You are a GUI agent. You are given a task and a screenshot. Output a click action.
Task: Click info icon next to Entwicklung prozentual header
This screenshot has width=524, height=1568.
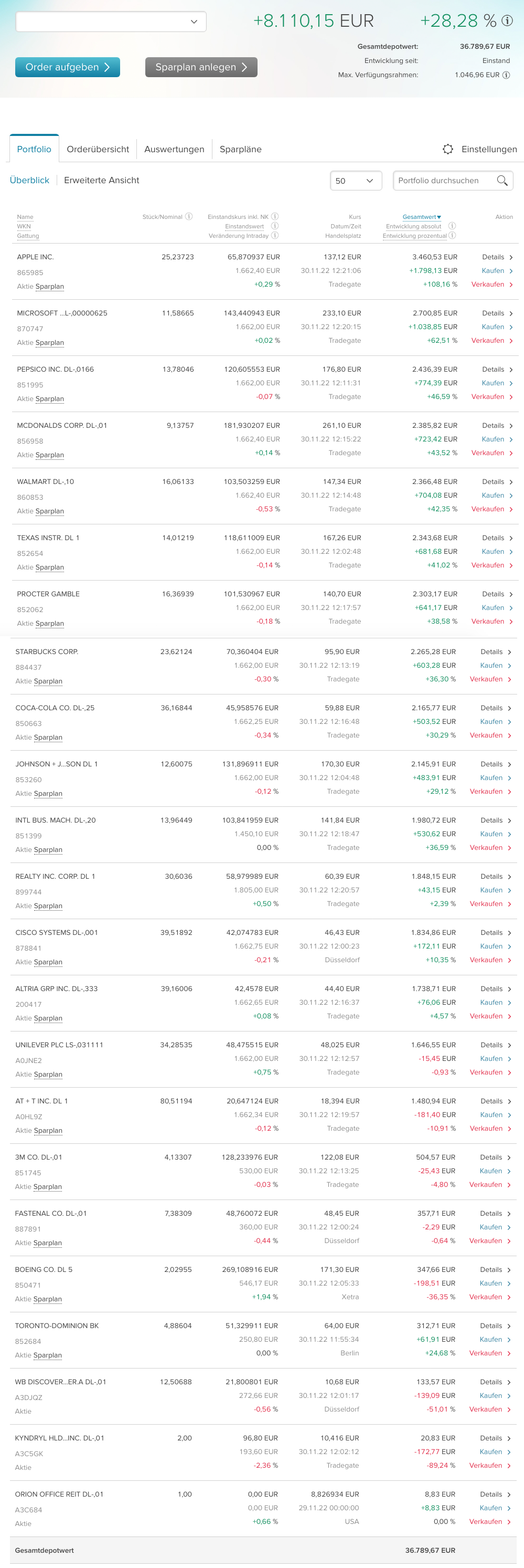click(x=452, y=236)
